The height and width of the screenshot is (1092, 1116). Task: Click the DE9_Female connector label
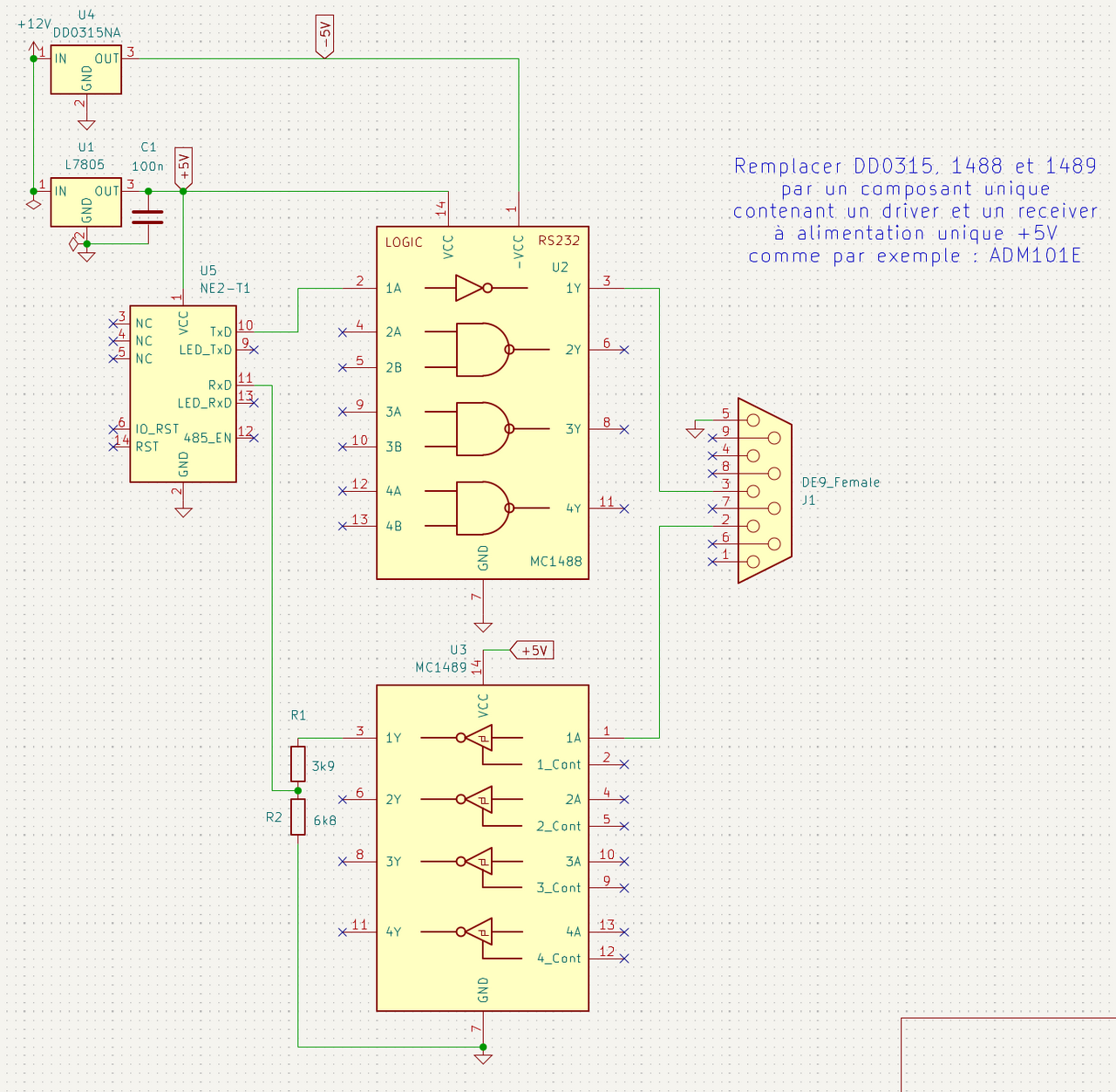(840, 482)
